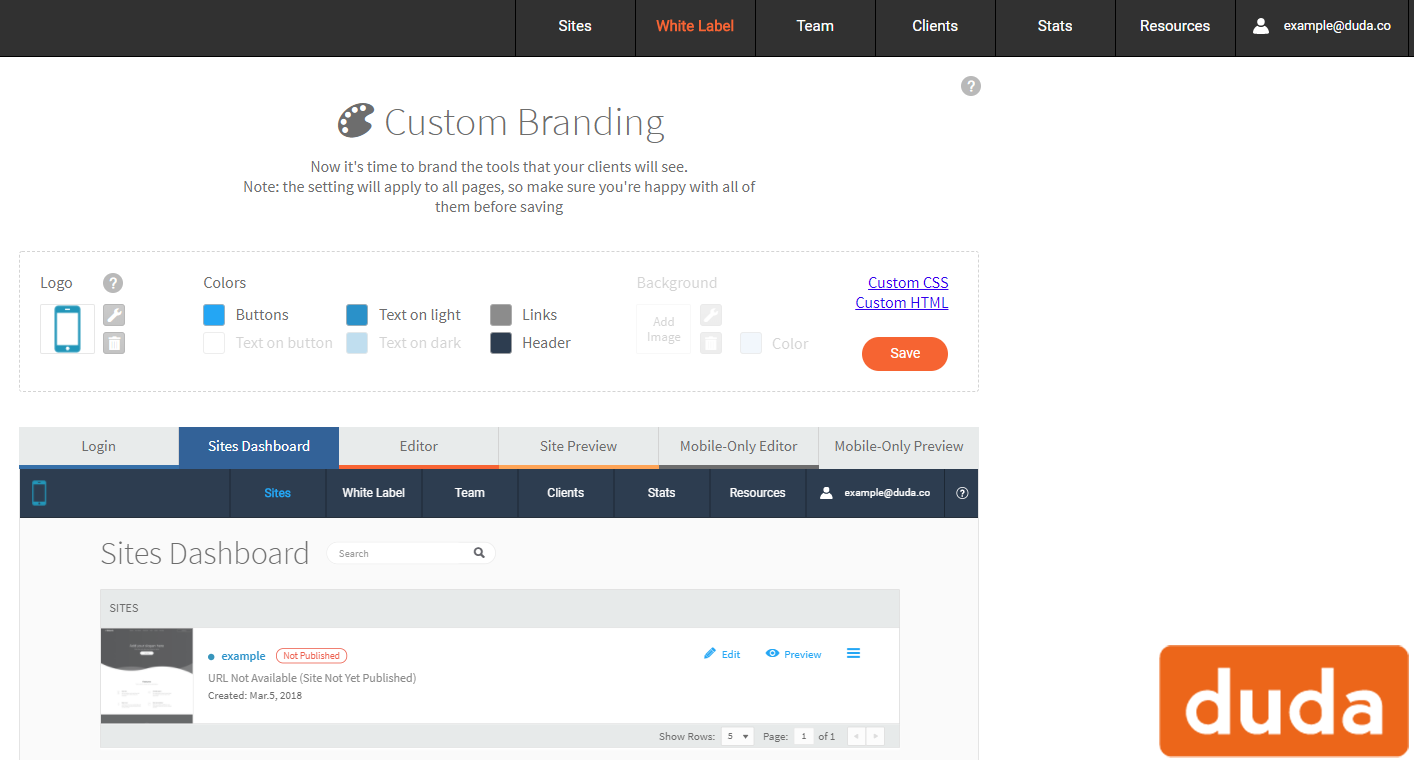This screenshot has height=760, width=1414.
Task: Pick the Header color swatch
Action: pos(501,343)
